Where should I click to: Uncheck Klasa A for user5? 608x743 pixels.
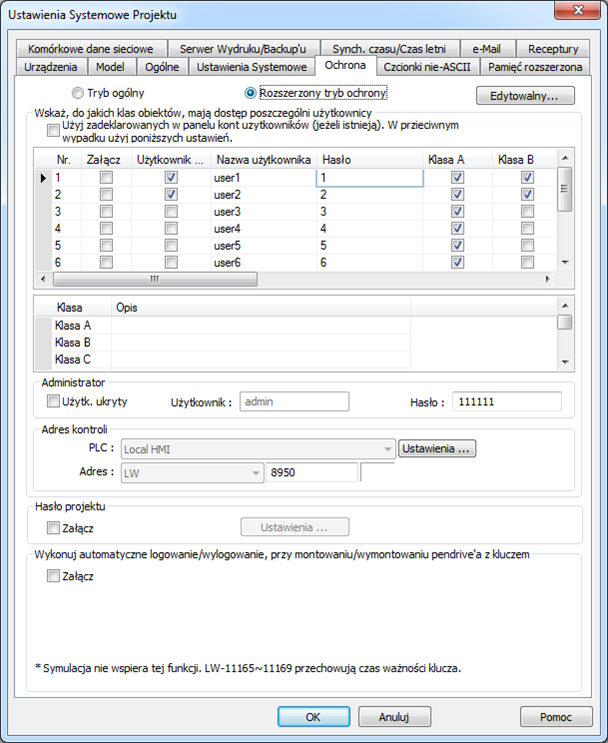pyautogui.click(x=457, y=245)
